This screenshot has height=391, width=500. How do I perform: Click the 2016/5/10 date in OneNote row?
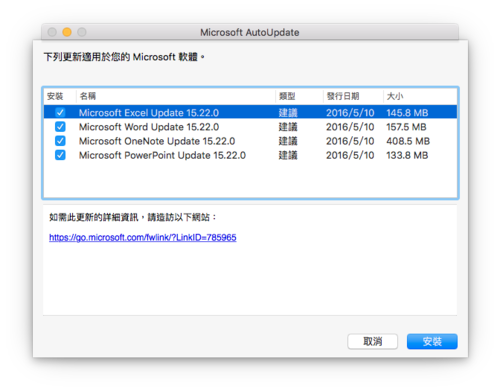(x=350, y=141)
